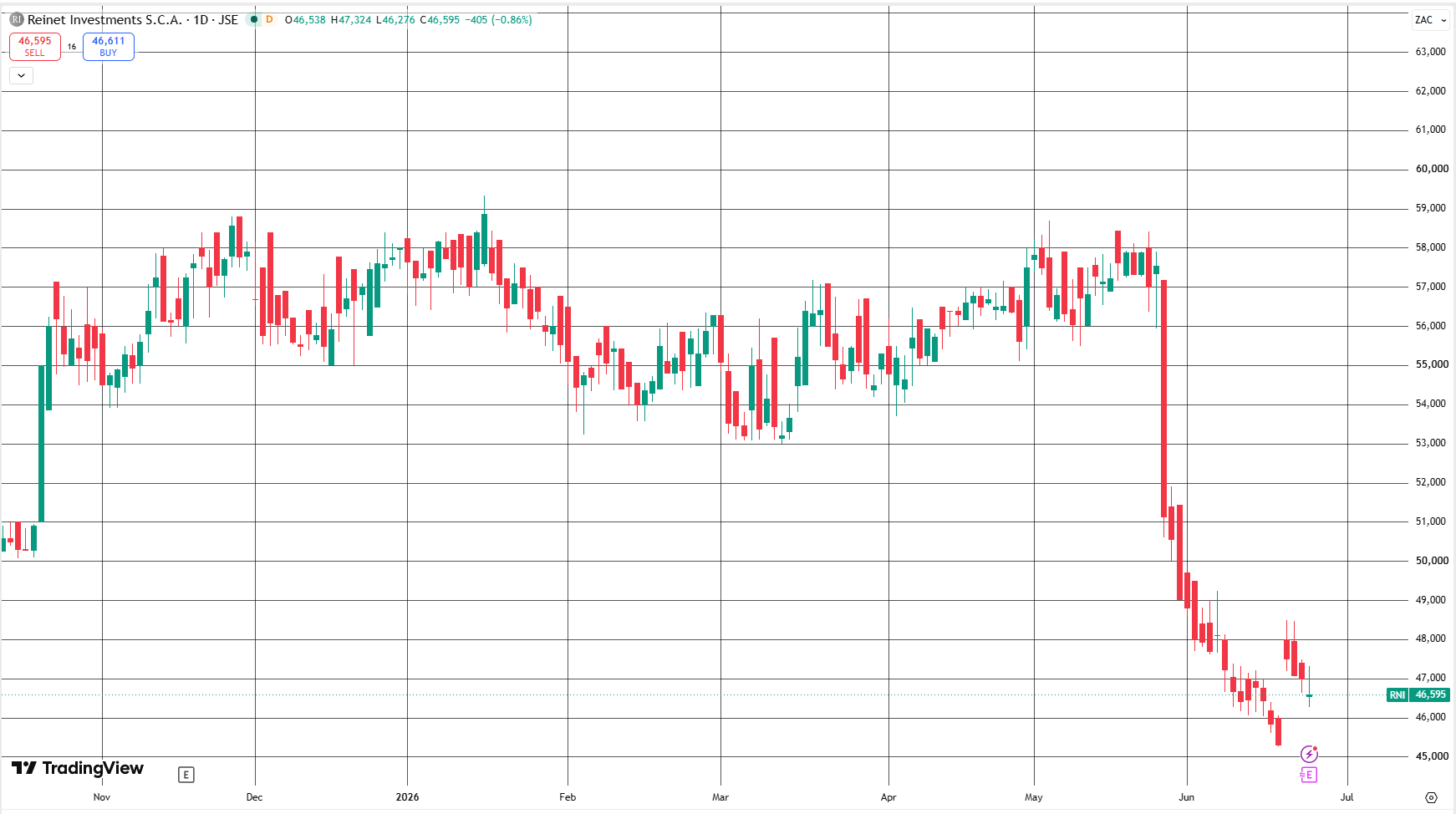Viewport: 1456px width, 814px height.
Task: Click the 48,000 price axis label
Action: pyautogui.click(x=1431, y=638)
